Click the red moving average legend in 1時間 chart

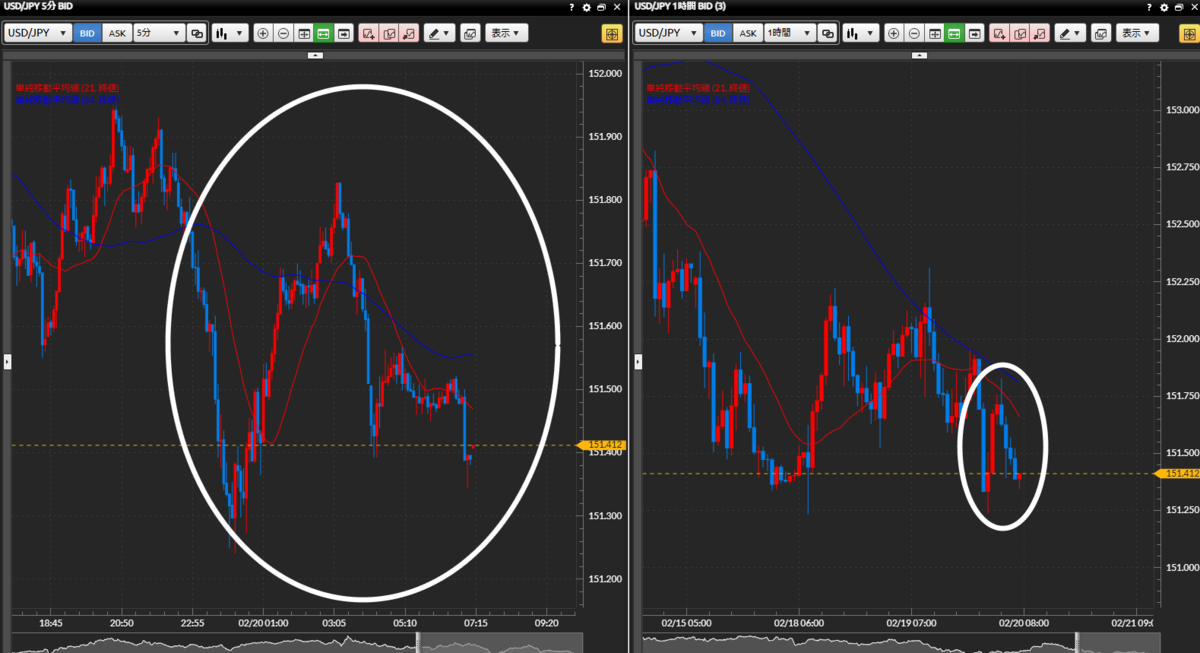[x=697, y=88]
